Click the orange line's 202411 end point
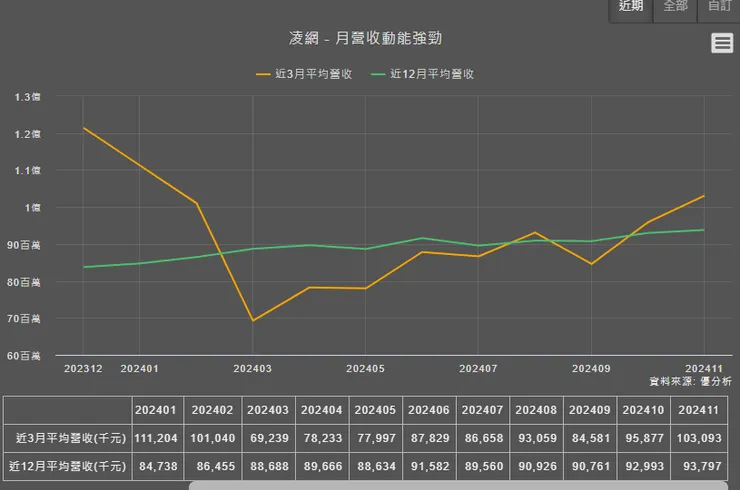The image size is (740, 490). 704,195
